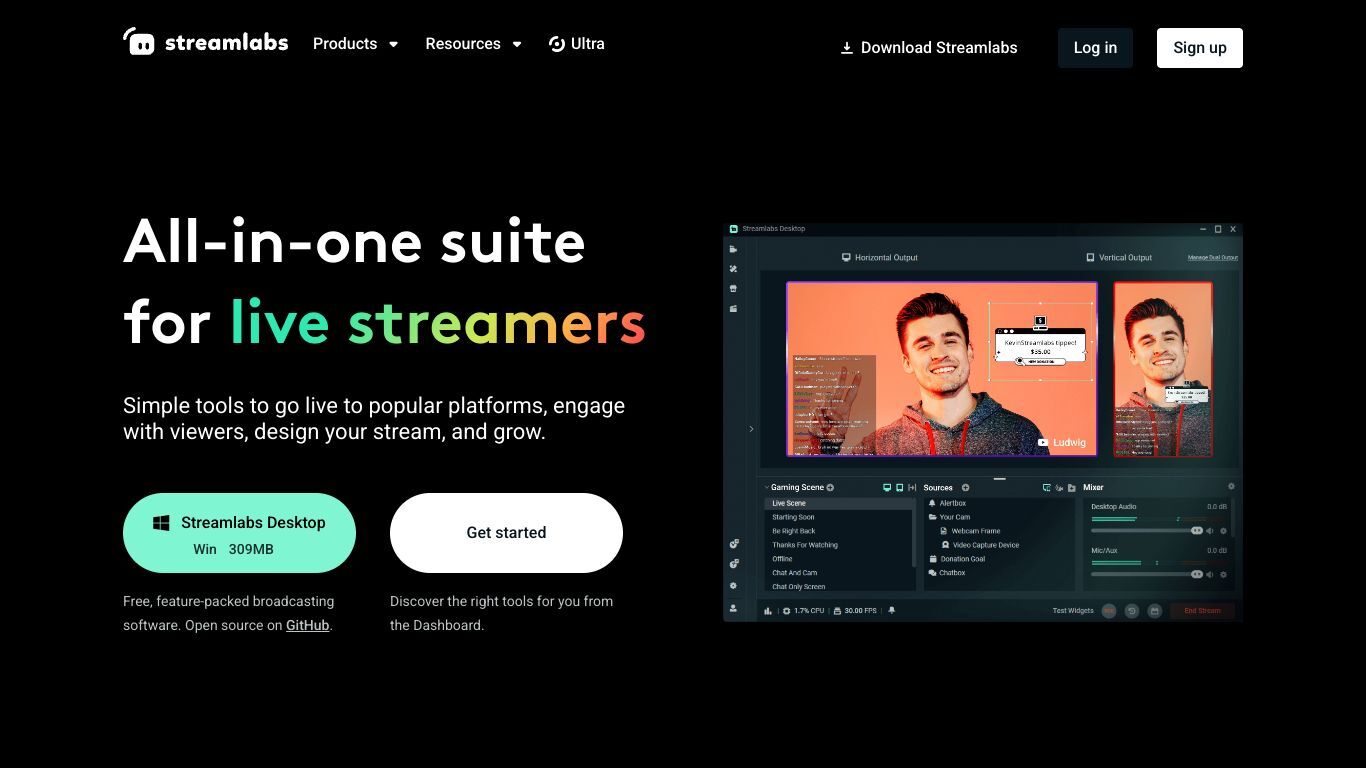Click the Log in button
The width and height of the screenshot is (1366, 768).
pyautogui.click(x=1095, y=48)
